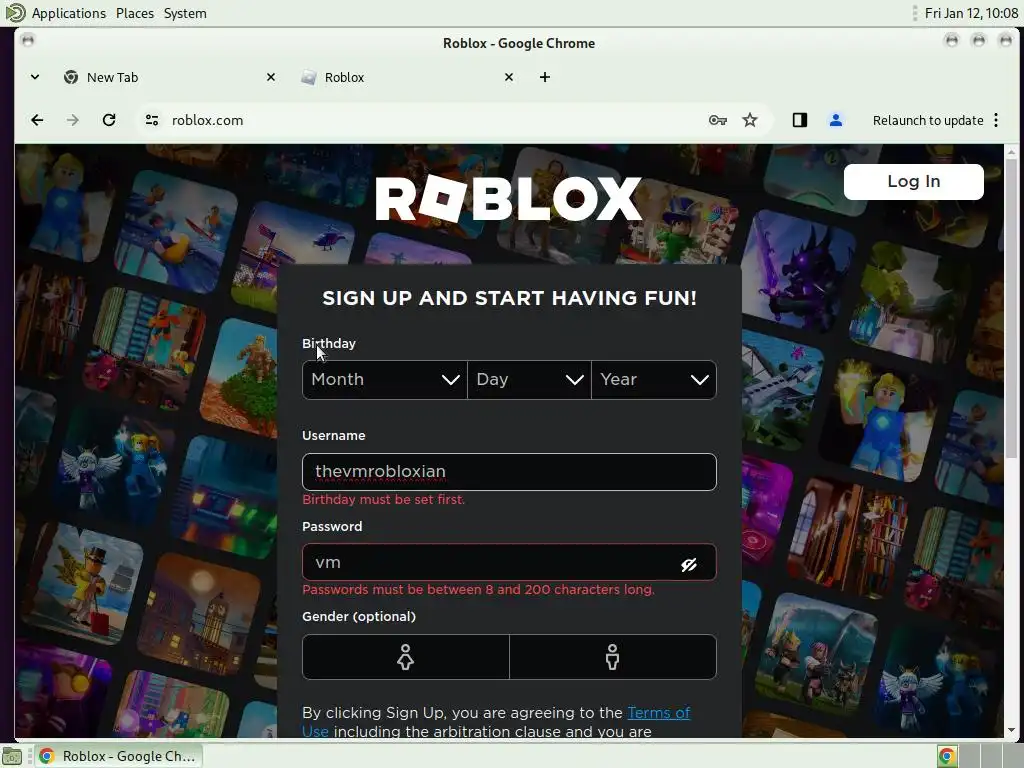The height and width of the screenshot is (768, 1024).
Task: Toggle password visibility eye icon
Action: [x=689, y=564]
